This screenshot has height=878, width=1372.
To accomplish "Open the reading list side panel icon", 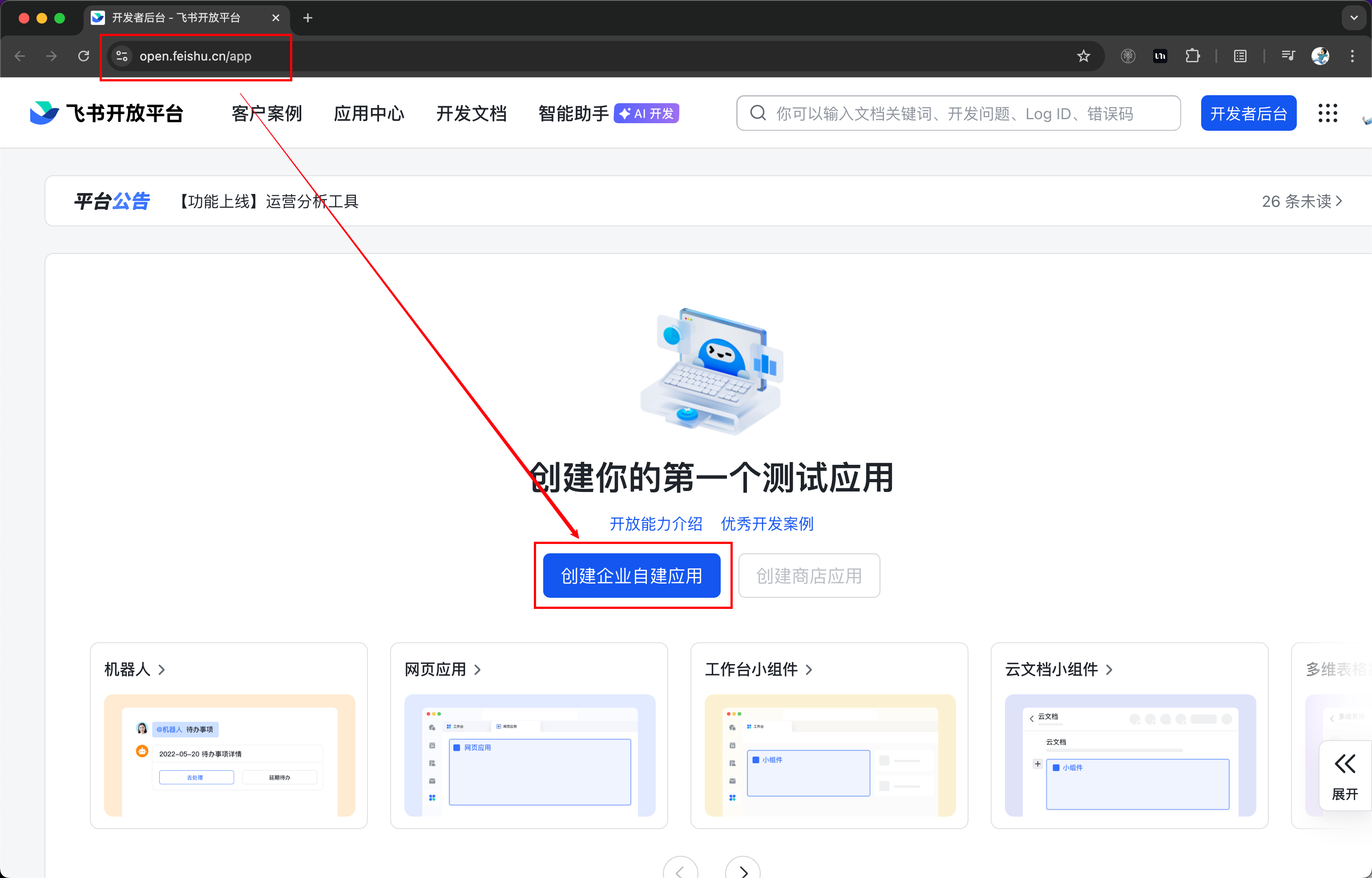I will [x=1240, y=56].
